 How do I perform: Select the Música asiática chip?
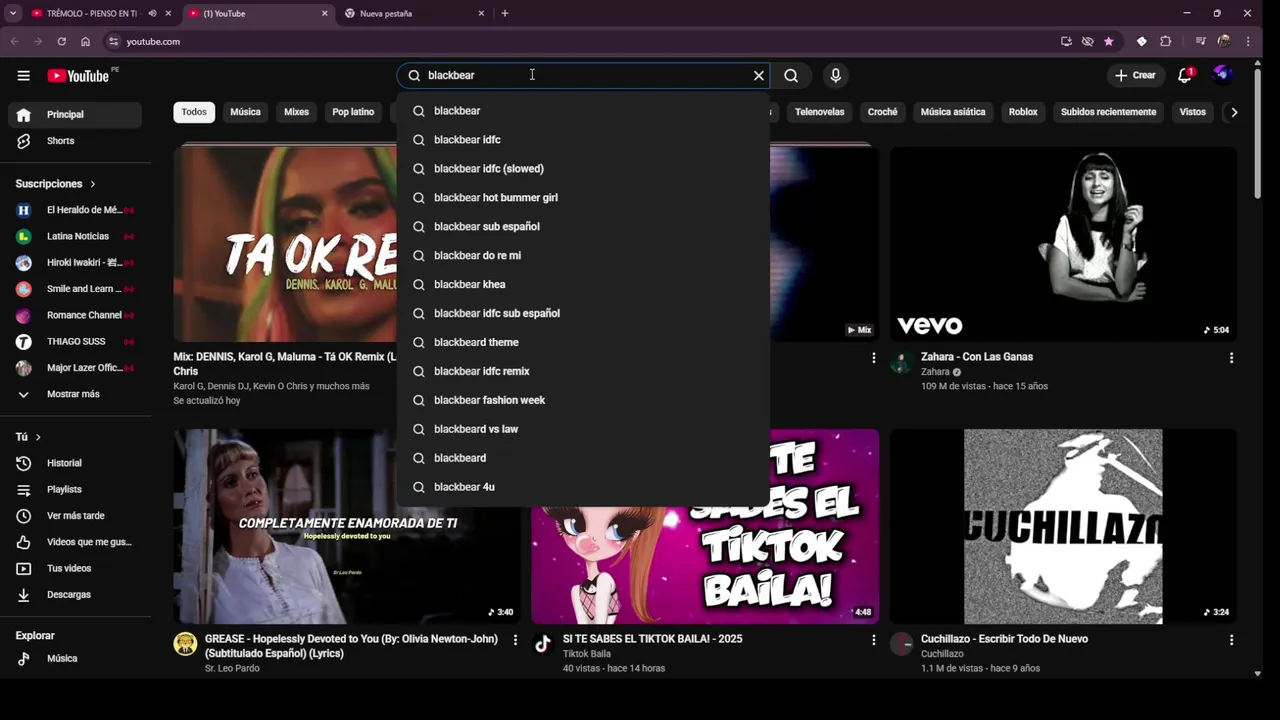pos(953,112)
